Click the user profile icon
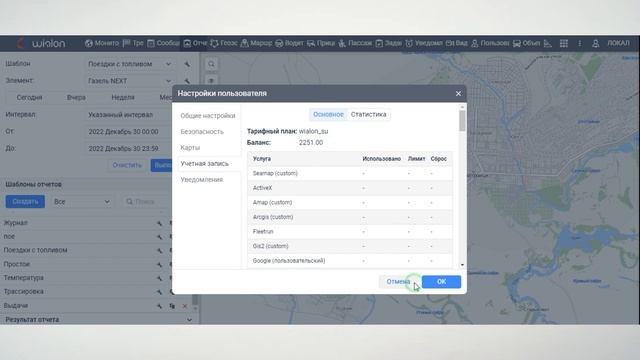This screenshot has width=640, height=360. click(x=596, y=43)
